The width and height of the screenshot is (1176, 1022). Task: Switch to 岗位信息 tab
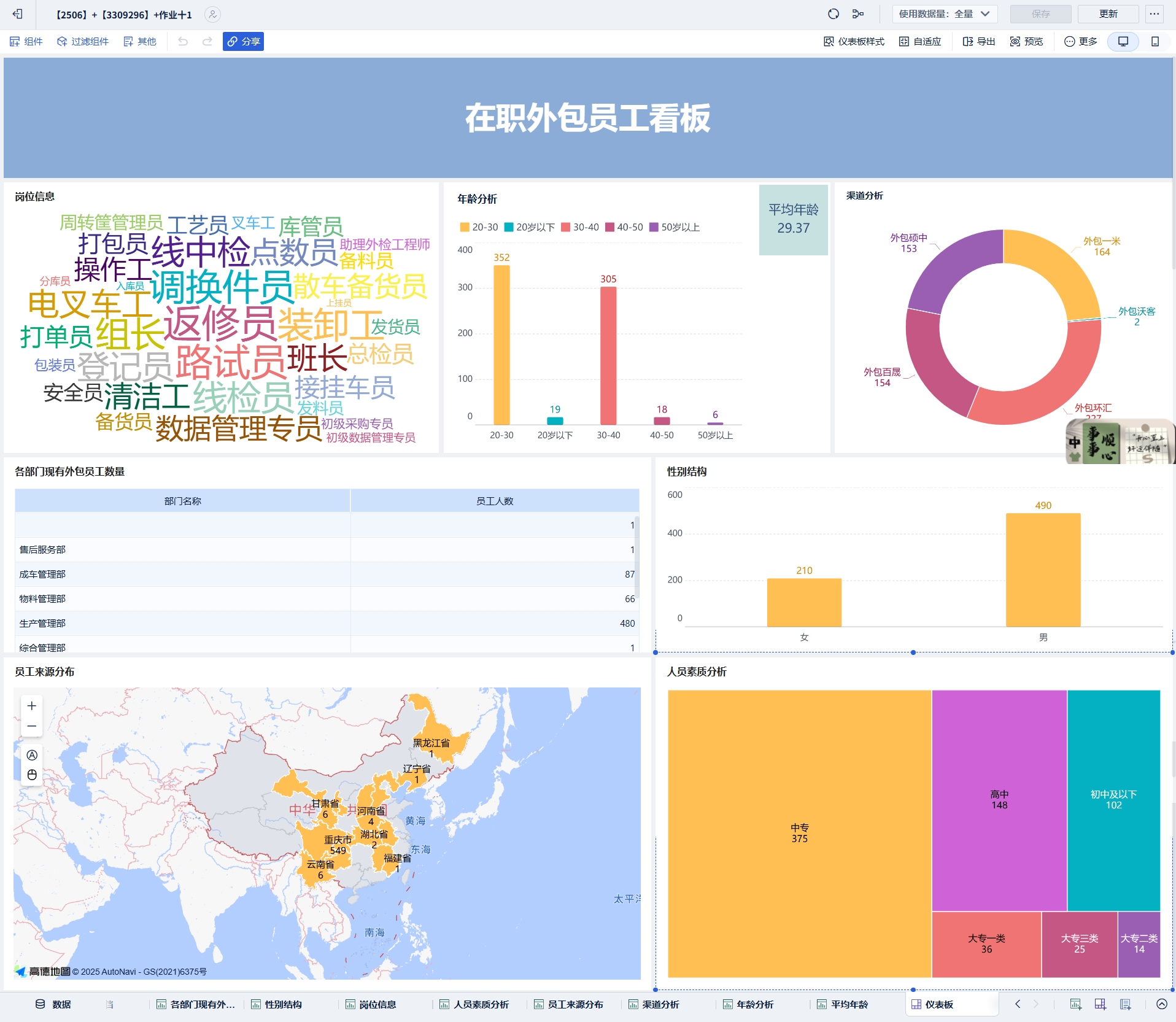(371, 1004)
